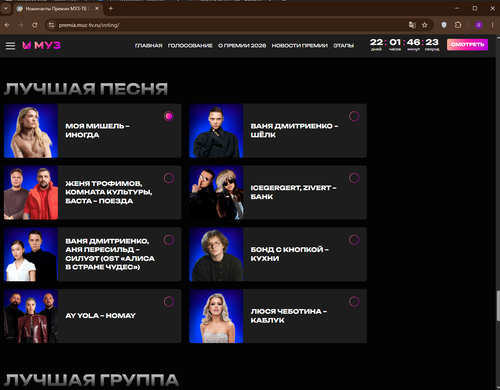Click the page vertical scrollbar thumb

coord(498,306)
